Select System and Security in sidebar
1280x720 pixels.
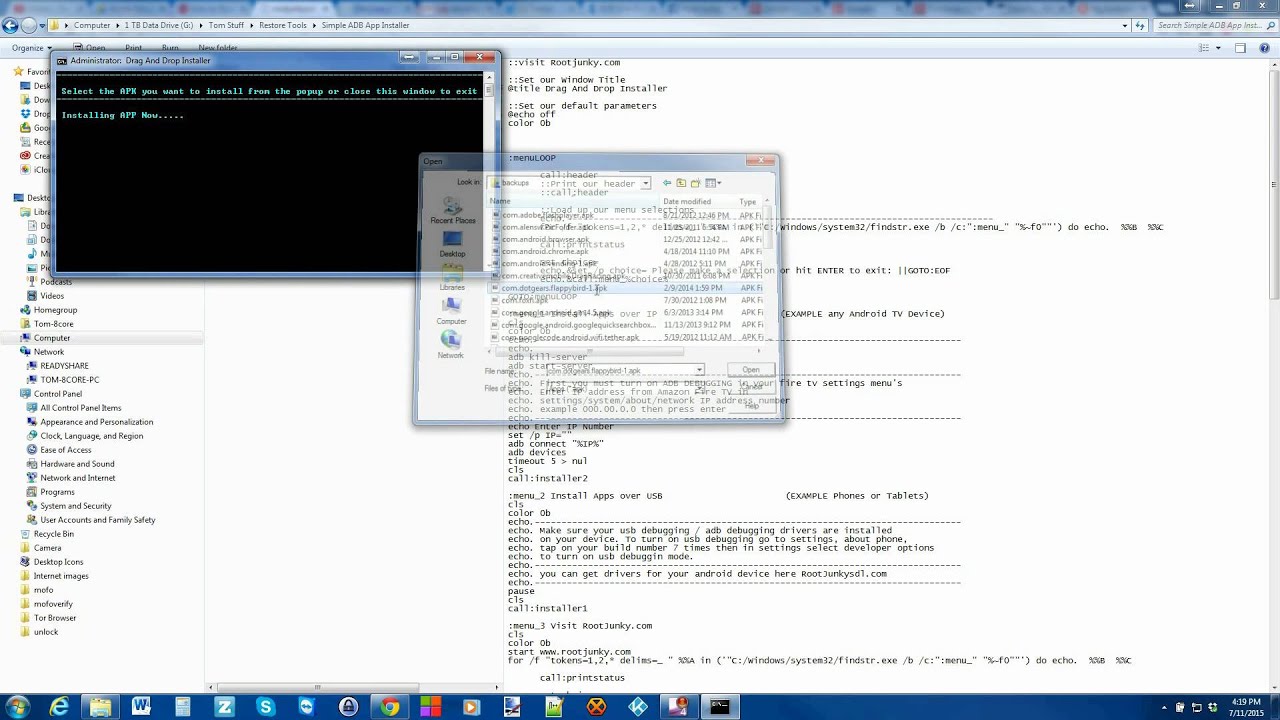tap(75, 506)
